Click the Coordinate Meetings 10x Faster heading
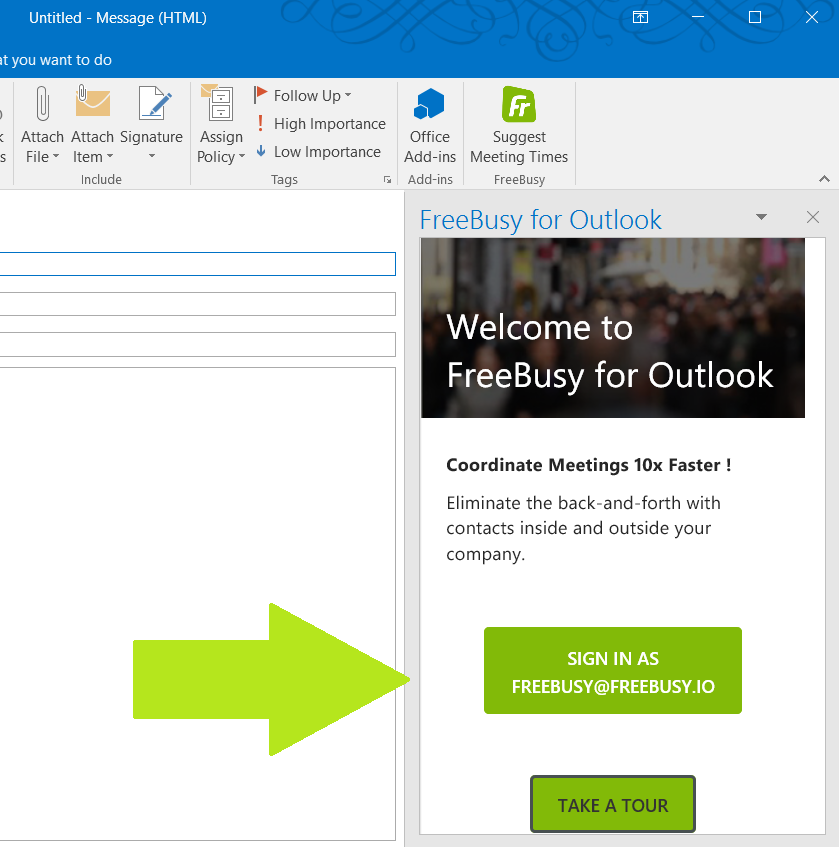Image resolution: width=839 pixels, height=847 pixels. click(589, 465)
